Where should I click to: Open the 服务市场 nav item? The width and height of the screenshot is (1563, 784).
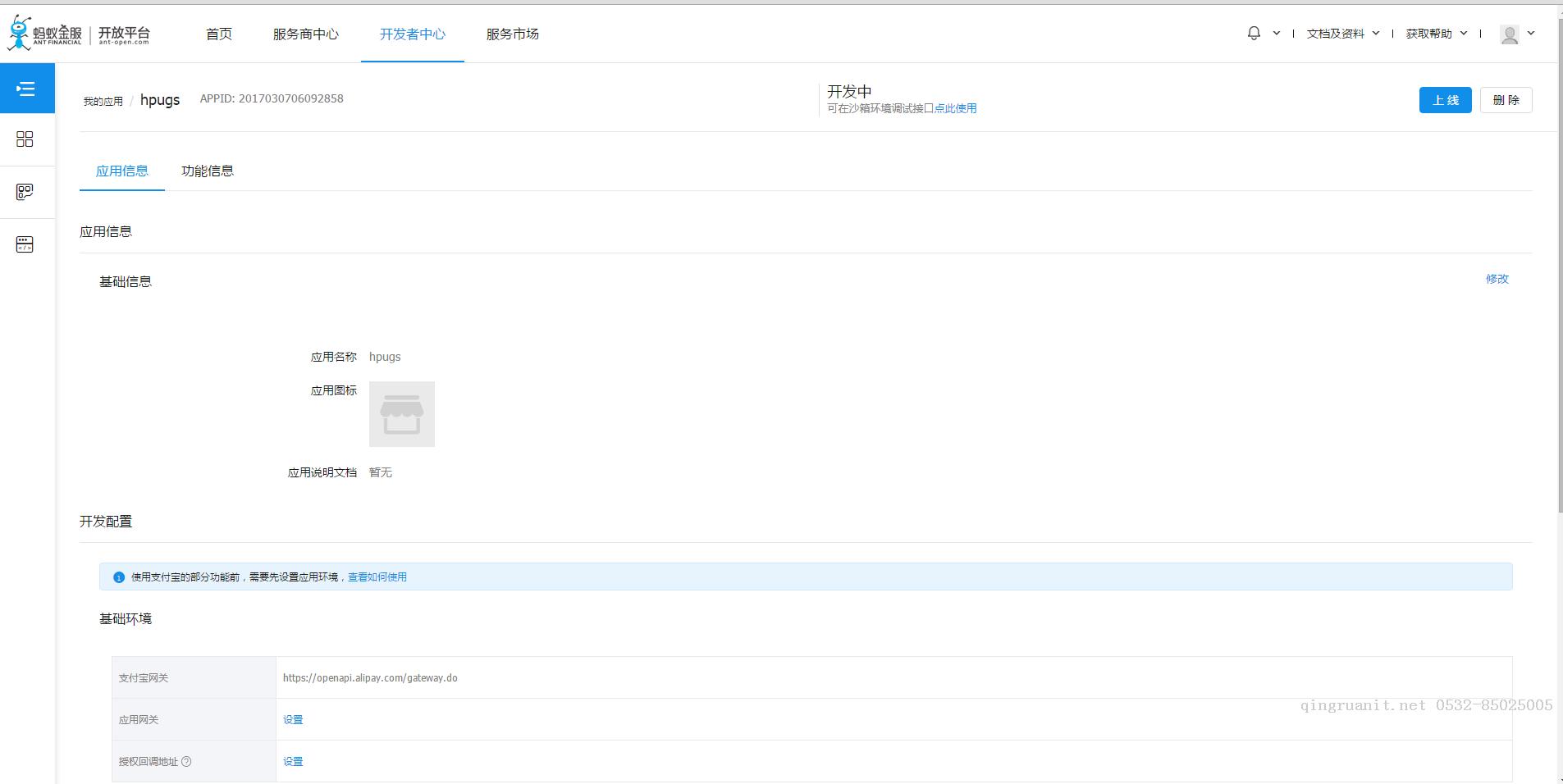[513, 34]
